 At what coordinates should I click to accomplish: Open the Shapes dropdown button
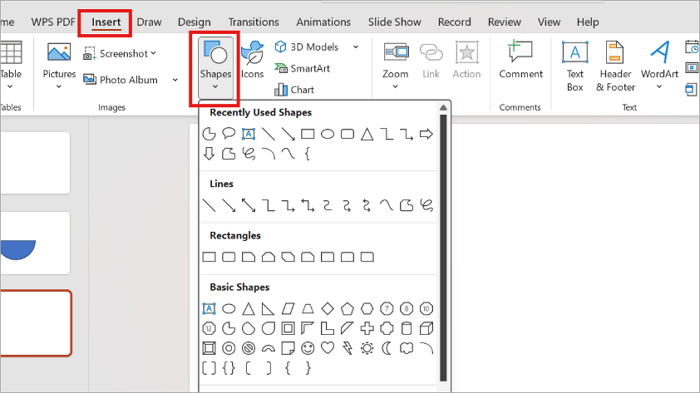tap(216, 67)
